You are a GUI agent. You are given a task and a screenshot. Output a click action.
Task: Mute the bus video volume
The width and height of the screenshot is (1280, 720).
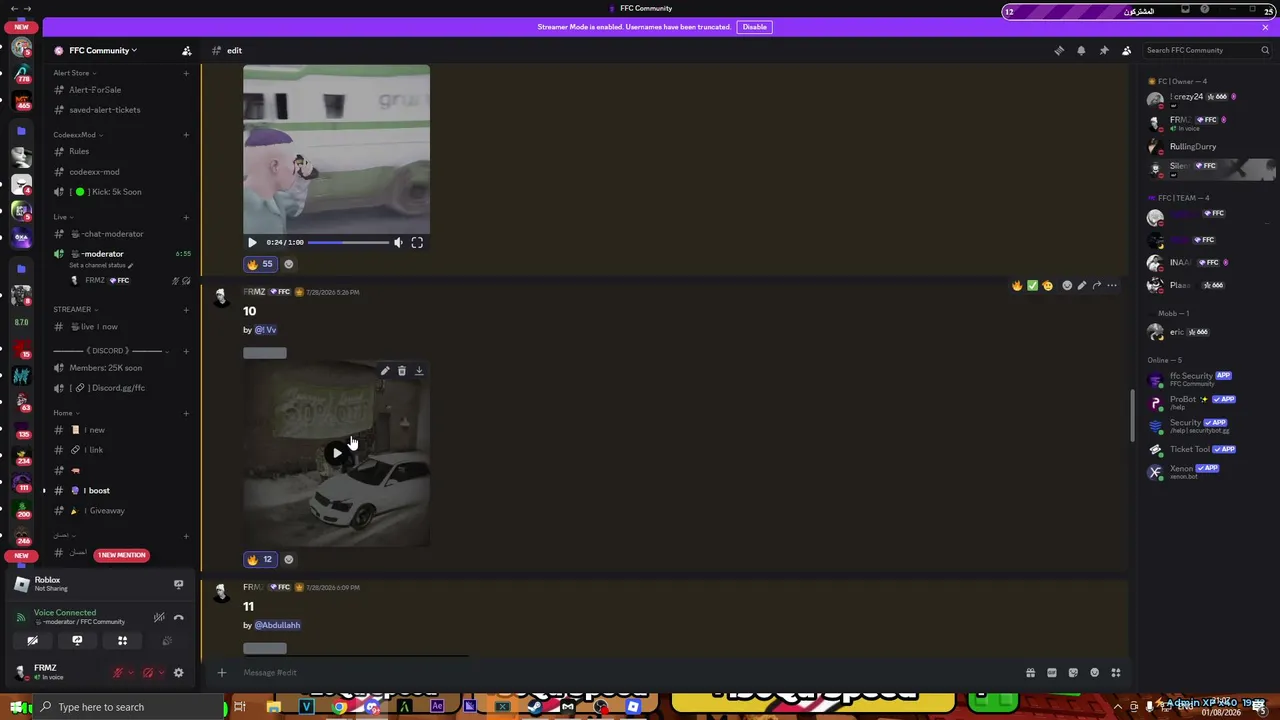tap(398, 242)
